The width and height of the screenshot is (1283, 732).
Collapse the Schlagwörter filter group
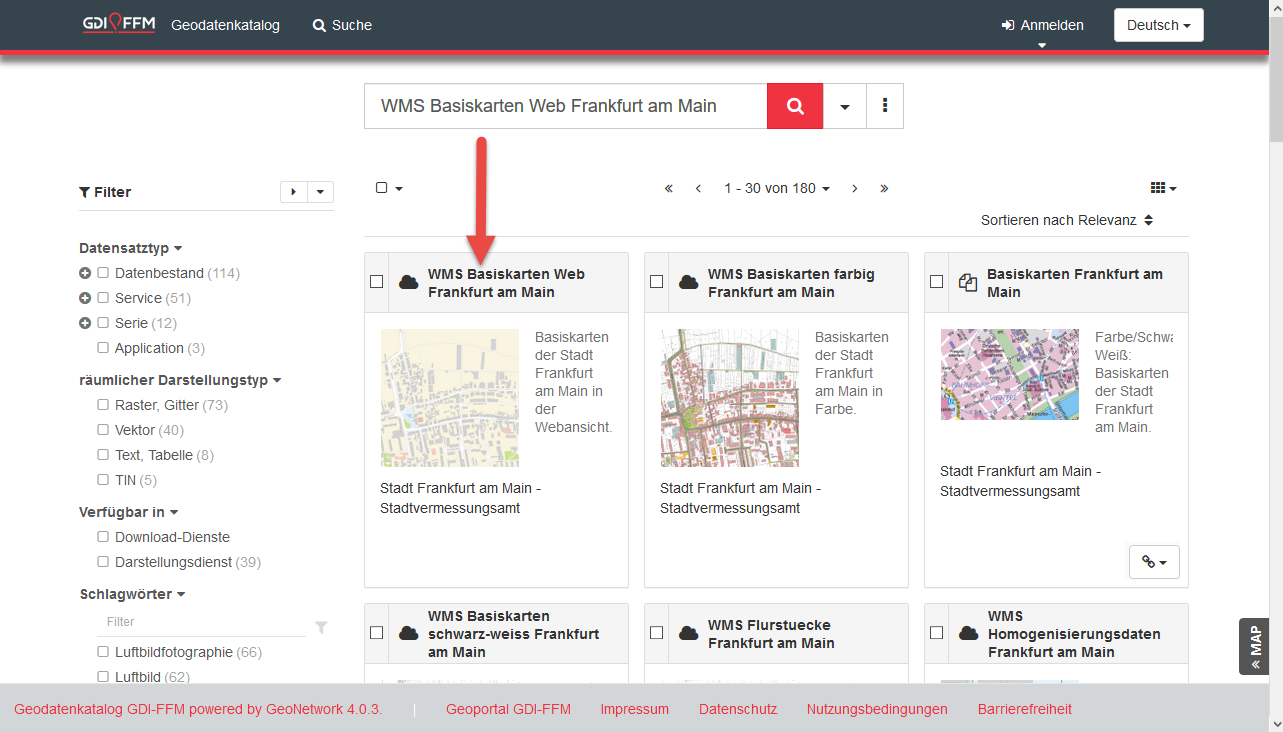coord(133,594)
